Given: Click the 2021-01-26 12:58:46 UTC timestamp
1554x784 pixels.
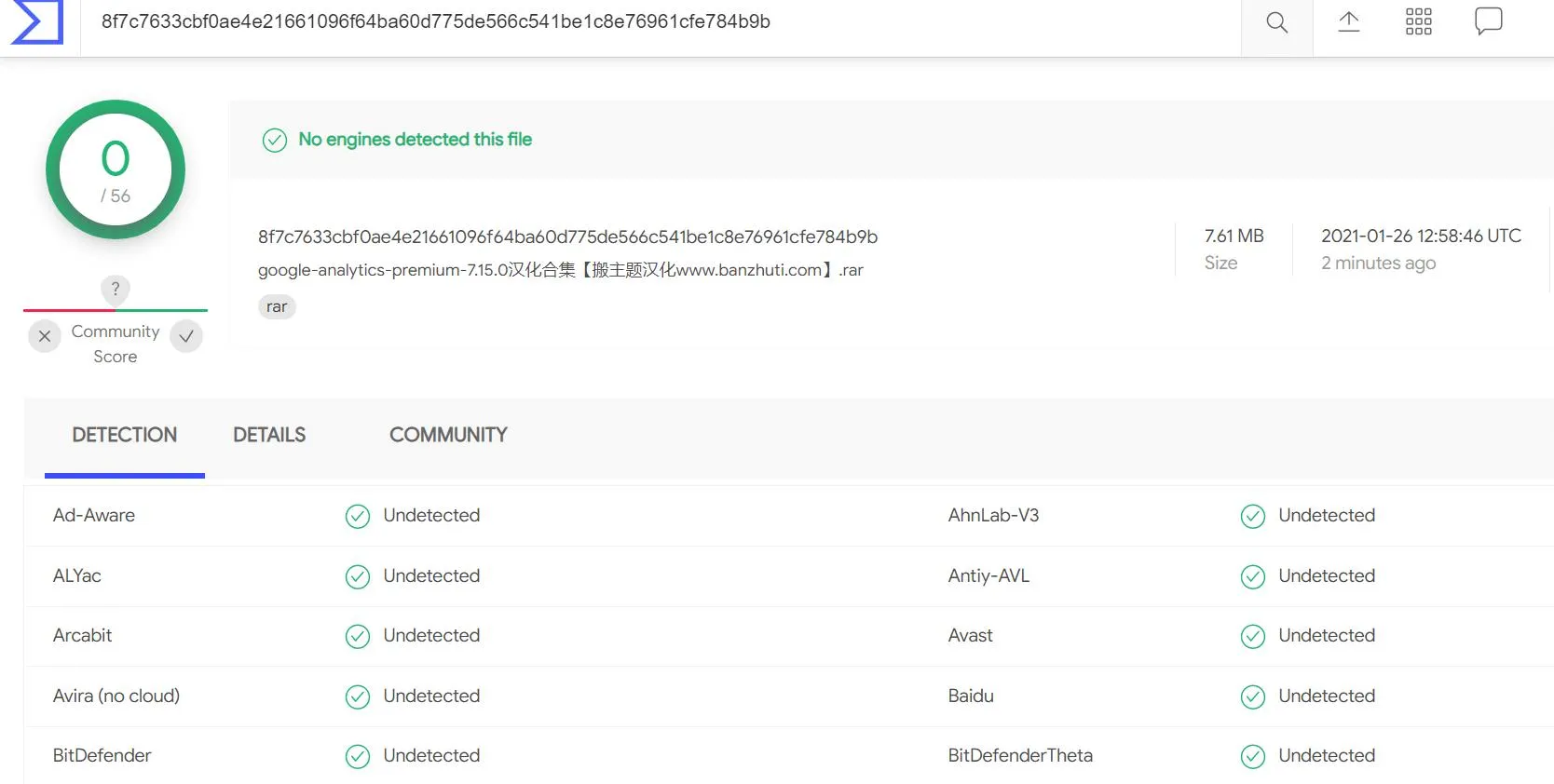Looking at the screenshot, I should [1421, 236].
